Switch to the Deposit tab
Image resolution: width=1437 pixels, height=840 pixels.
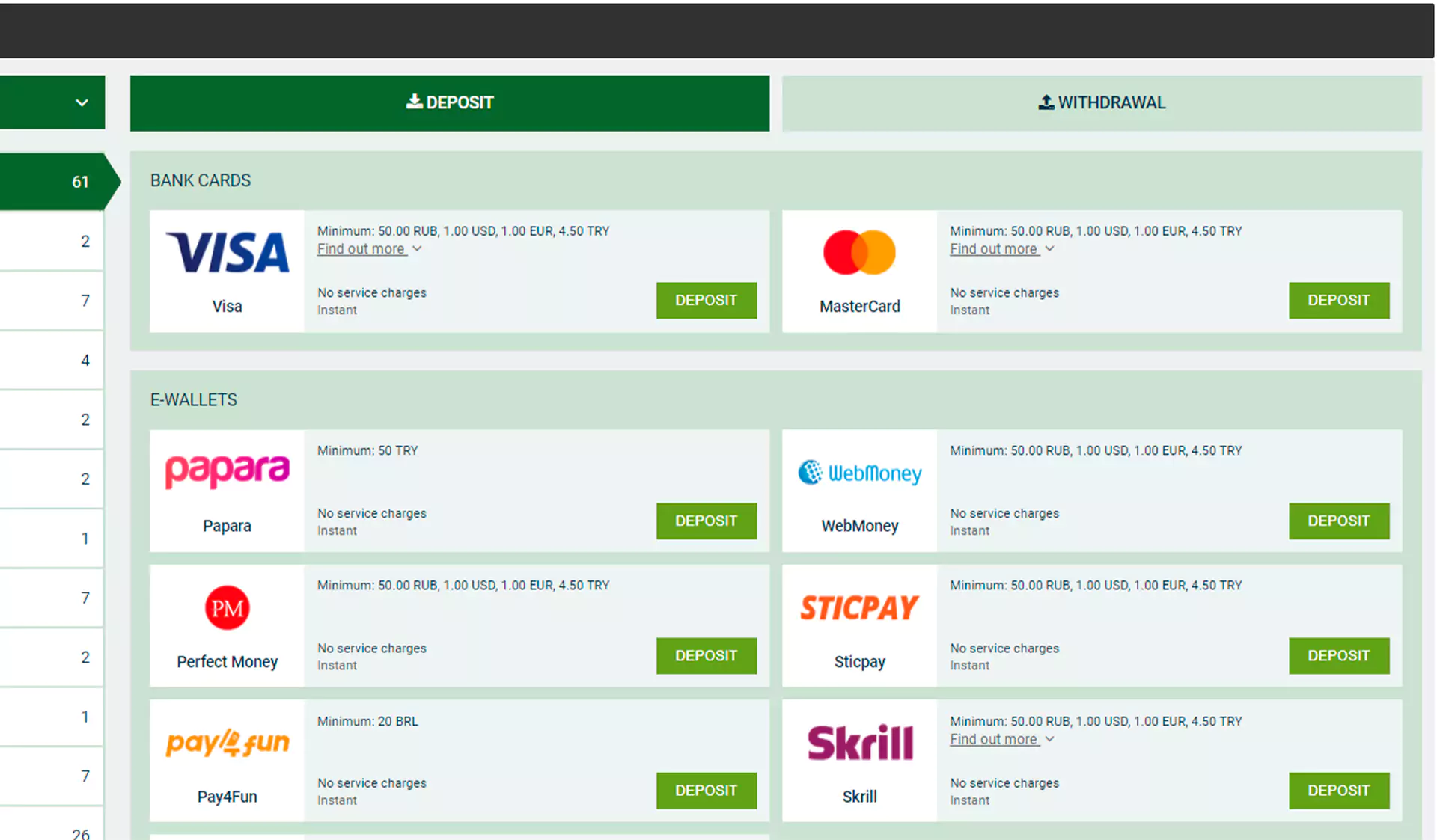click(450, 102)
